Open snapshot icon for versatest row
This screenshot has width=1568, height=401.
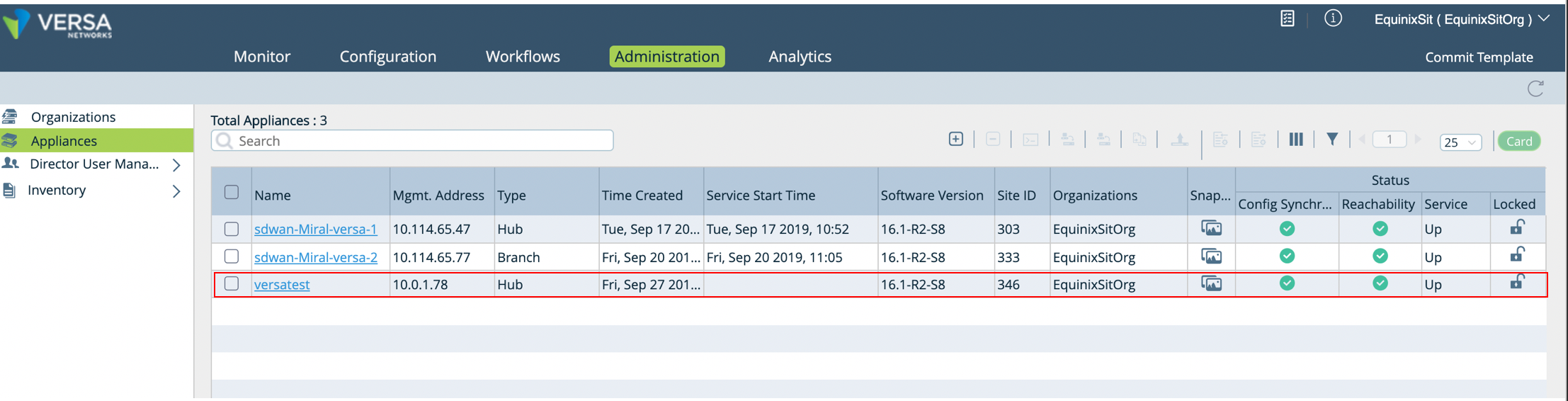pyautogui.click(x=1211, y=283)
